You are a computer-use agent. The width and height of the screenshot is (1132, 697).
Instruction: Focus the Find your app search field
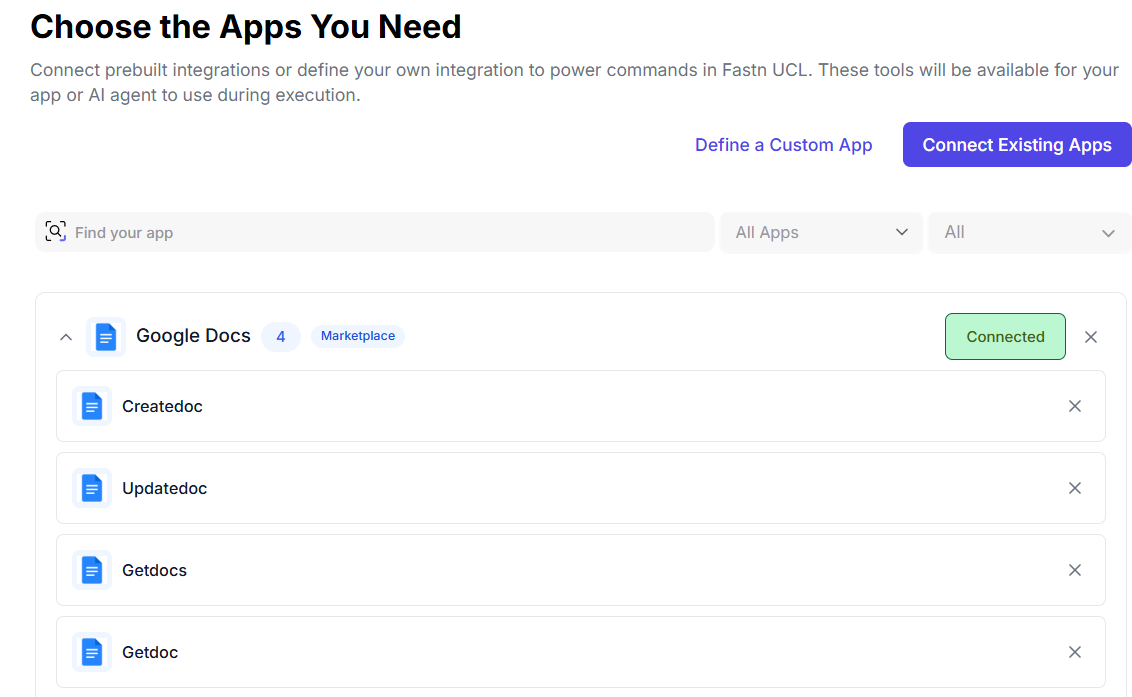[375, 233]
